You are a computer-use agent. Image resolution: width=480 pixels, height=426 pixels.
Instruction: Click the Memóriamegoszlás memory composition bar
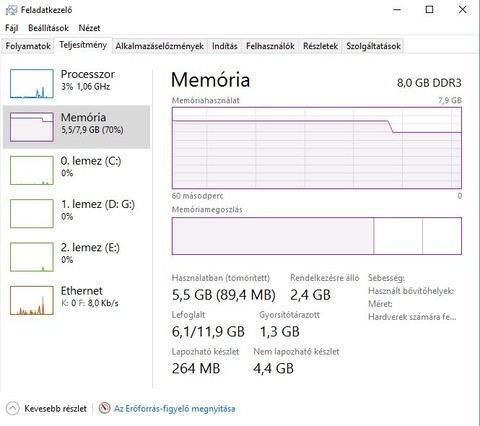pos(317,236)
